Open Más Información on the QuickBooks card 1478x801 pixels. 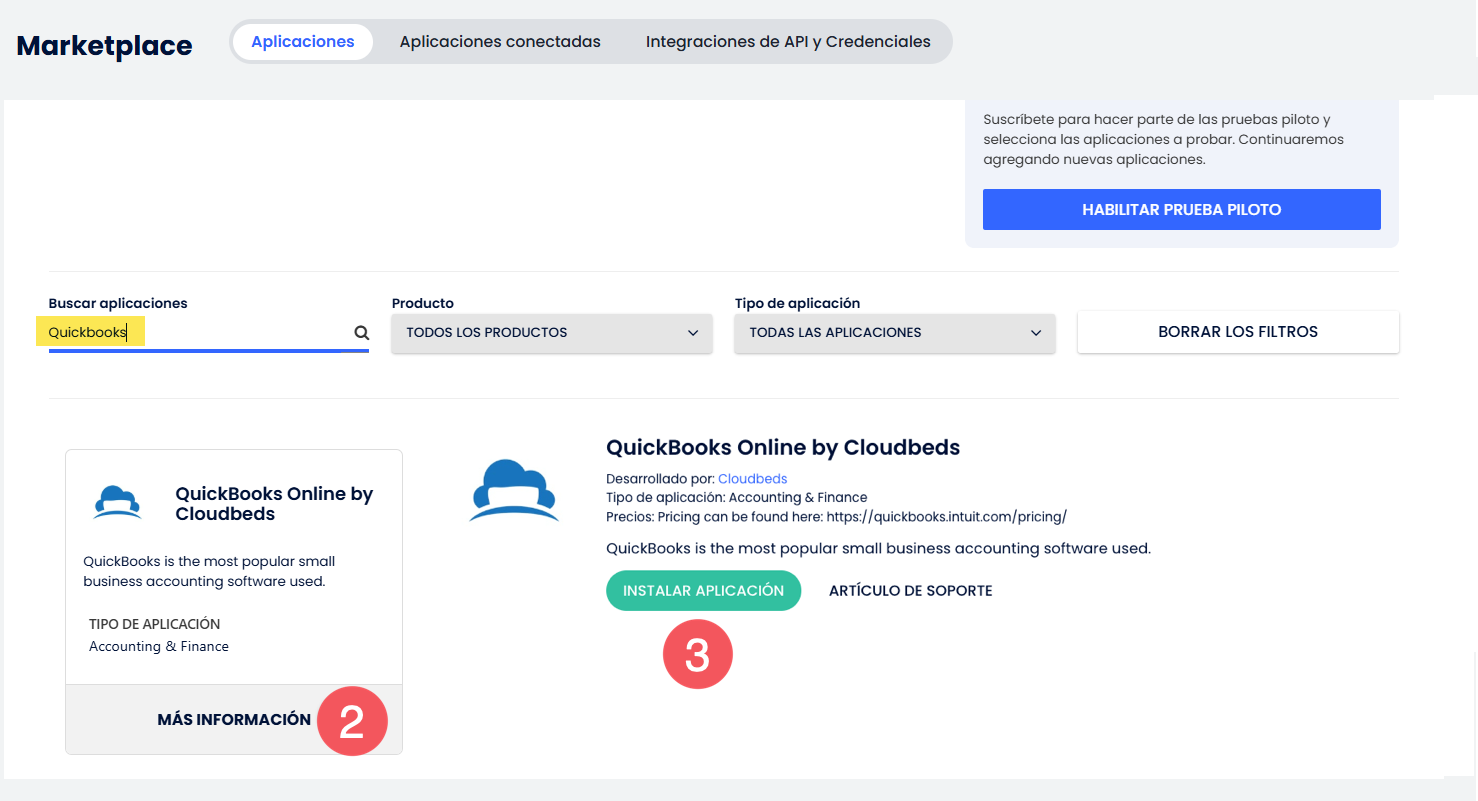point(234,720)
